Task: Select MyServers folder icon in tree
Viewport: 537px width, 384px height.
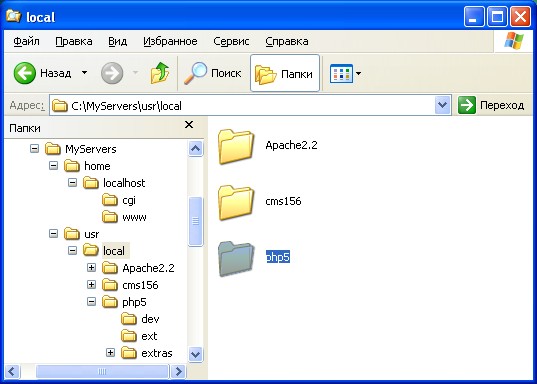Action: 53,149
